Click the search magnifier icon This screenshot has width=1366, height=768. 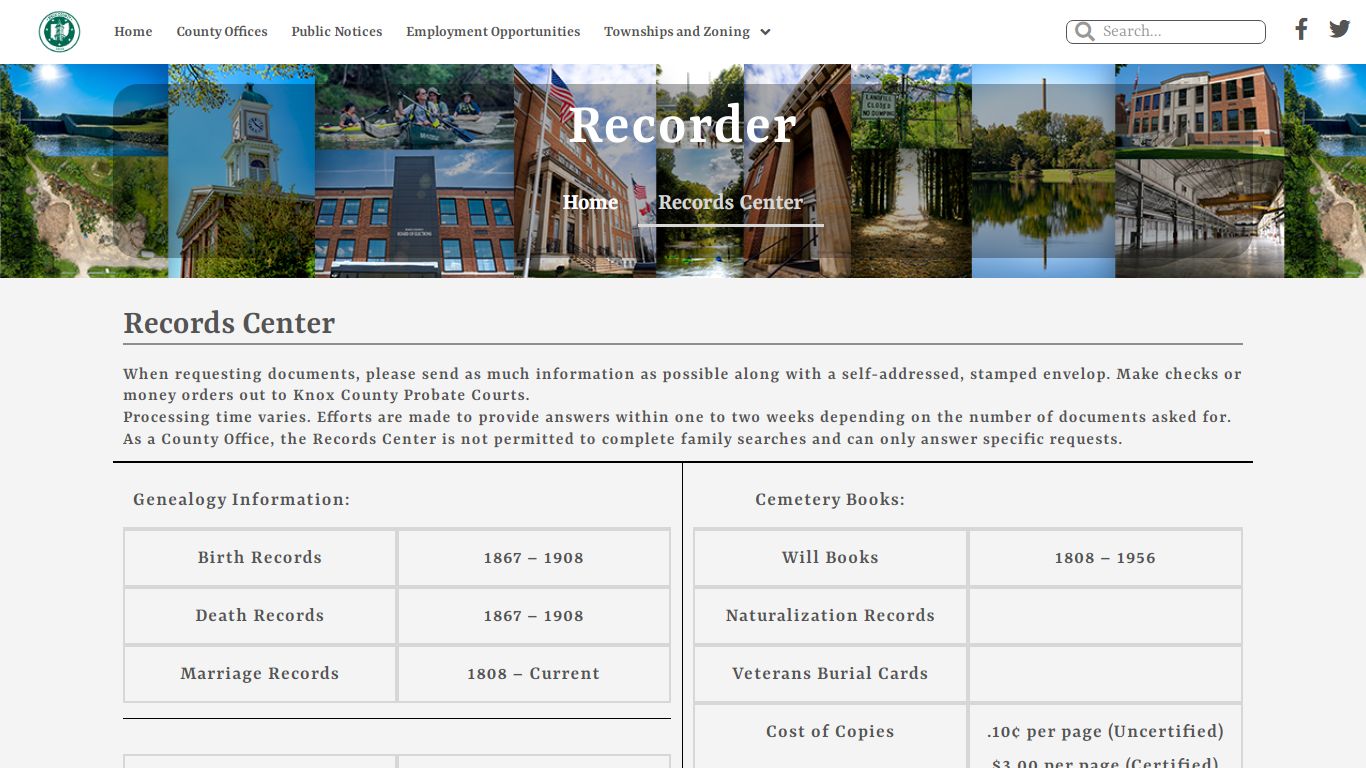click(x=1084, y=32)
